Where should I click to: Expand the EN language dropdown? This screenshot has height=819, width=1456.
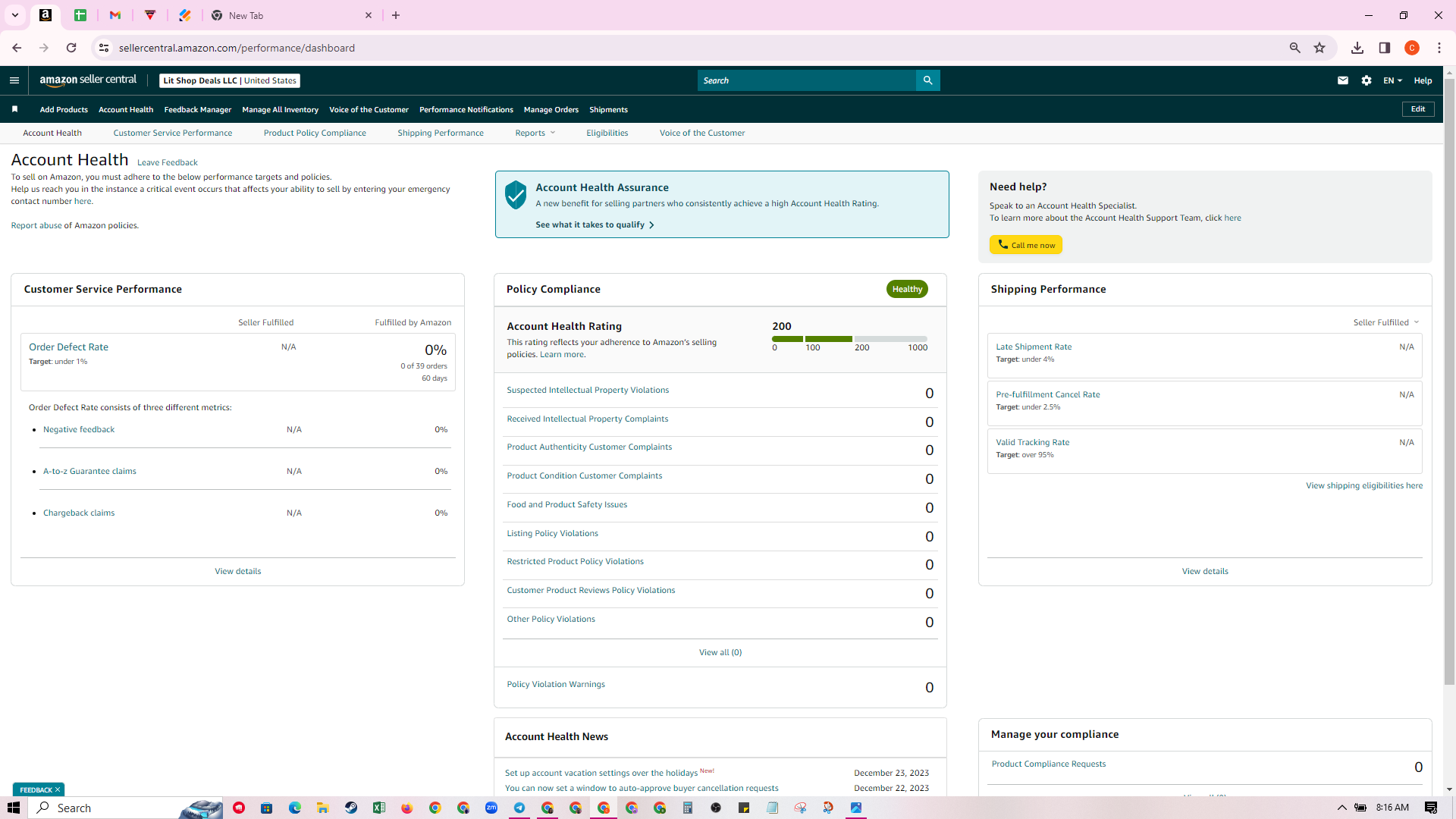tap(1392, 80)
